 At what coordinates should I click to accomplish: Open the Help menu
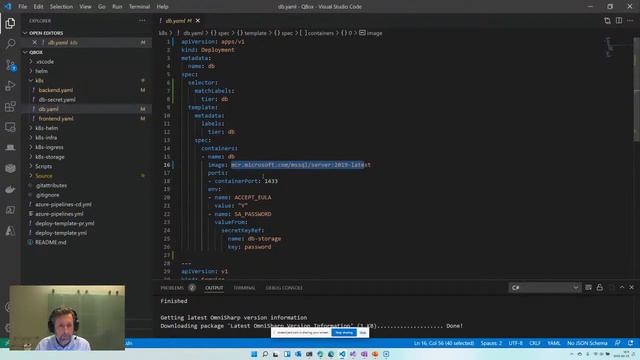162,7
